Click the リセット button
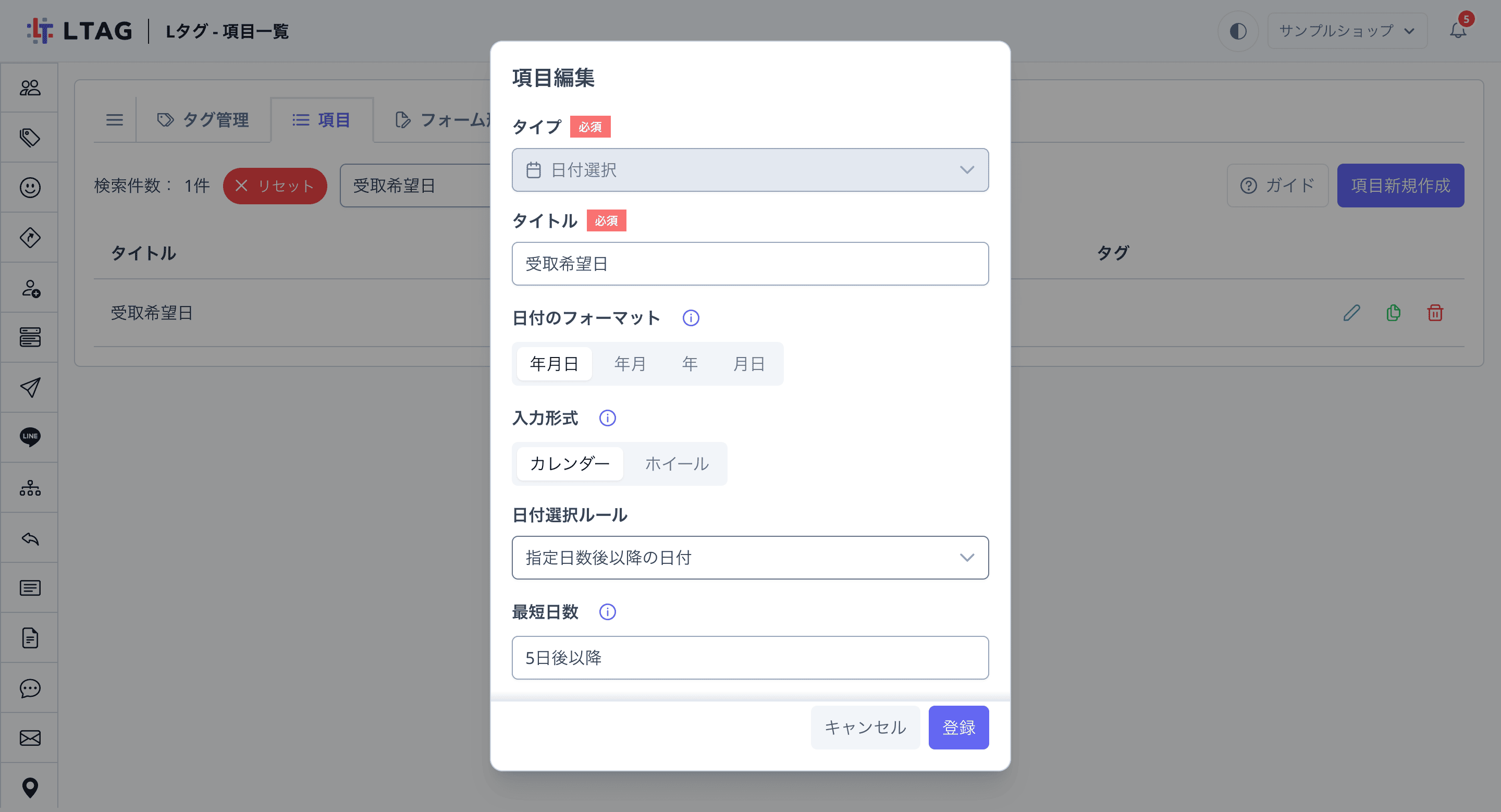The width and height of the screenshot is (1501, 812). click(275, 186)
